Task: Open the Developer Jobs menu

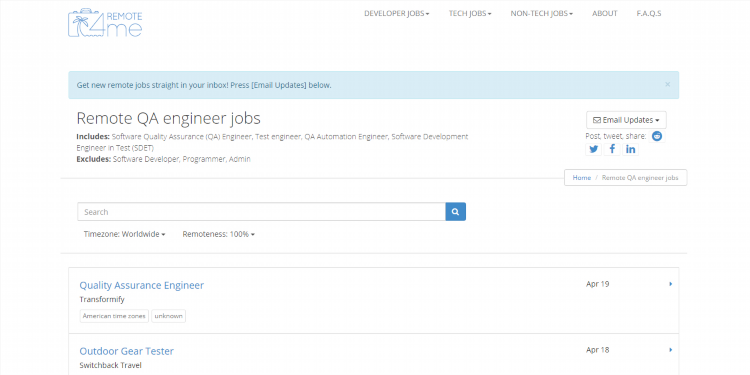Action: pos(397,13)
